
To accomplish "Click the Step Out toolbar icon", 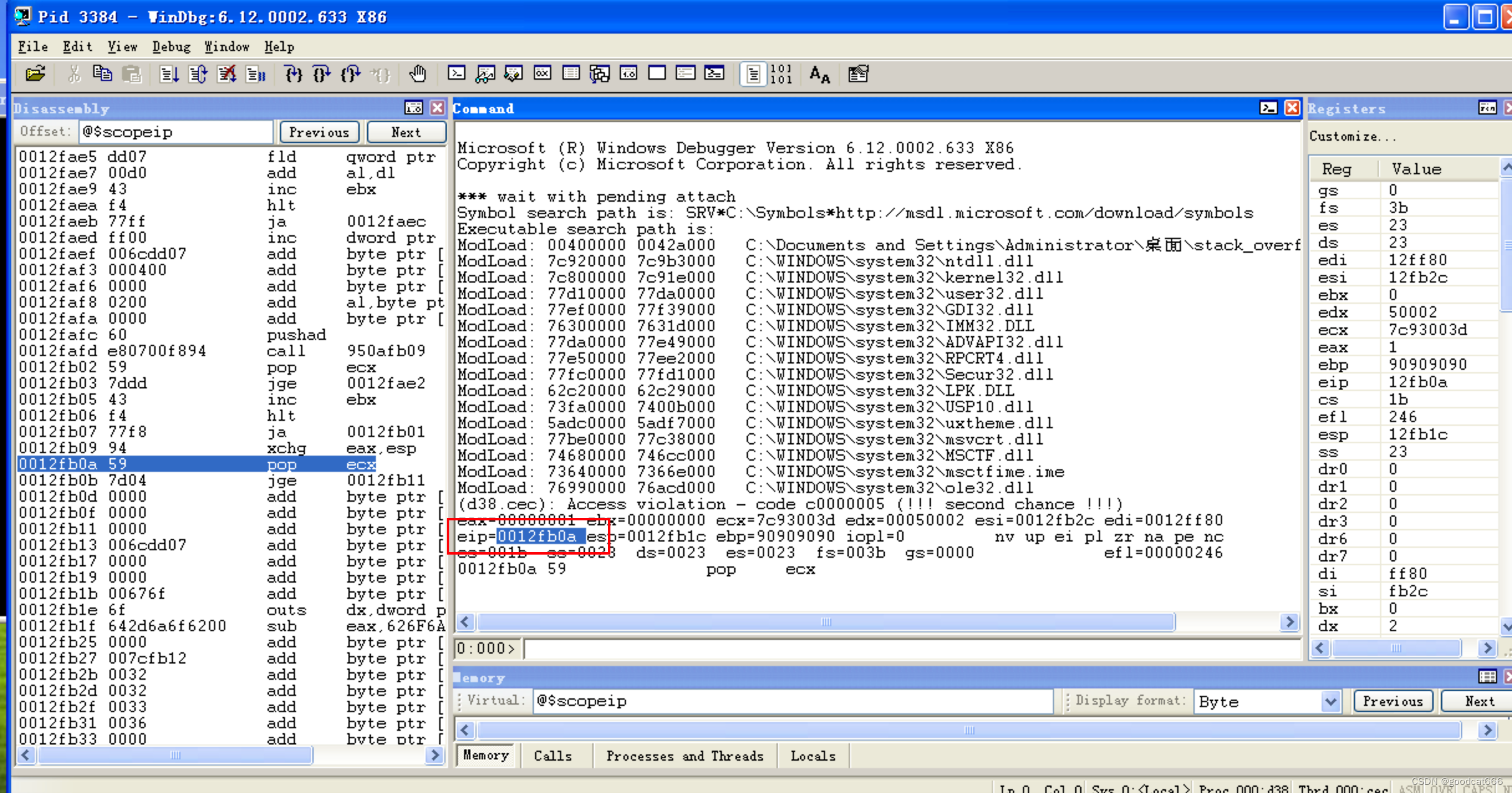I will (x=351, y=75).
